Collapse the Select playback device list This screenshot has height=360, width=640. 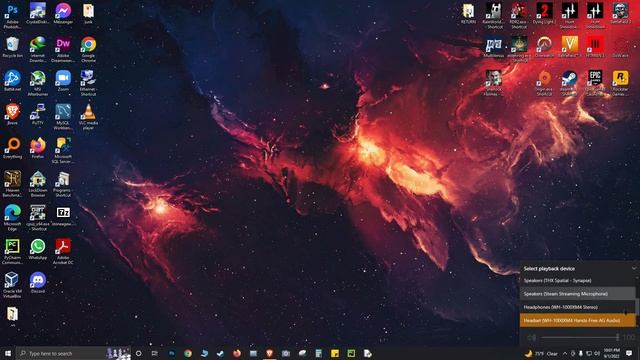tap(634, 269)
